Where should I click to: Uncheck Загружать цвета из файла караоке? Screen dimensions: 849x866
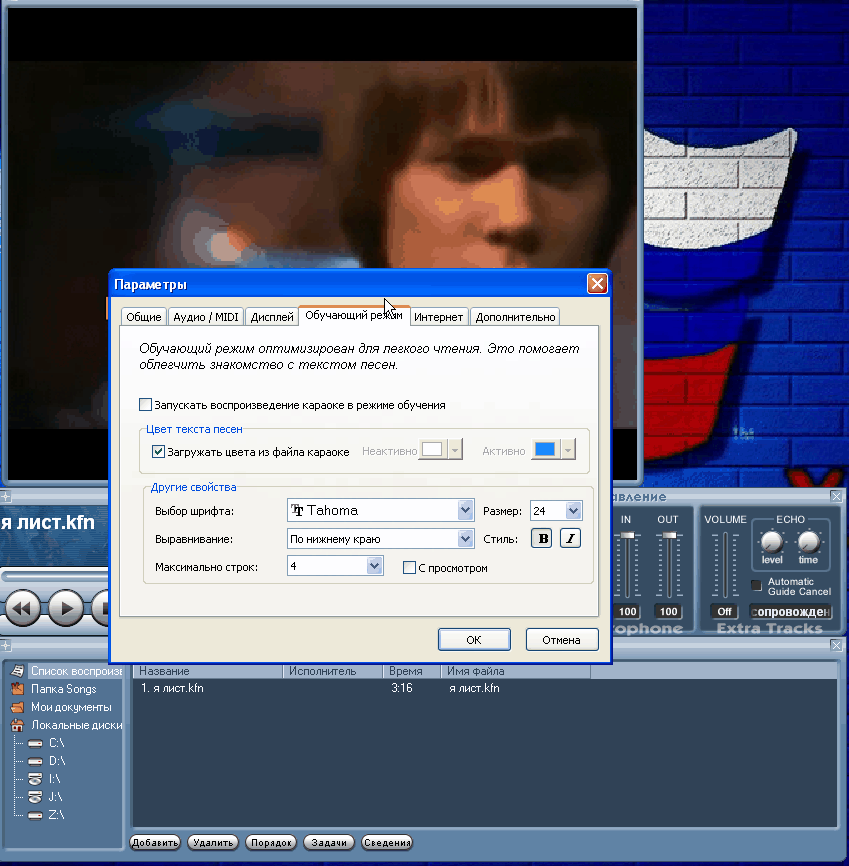pos(158,452)
